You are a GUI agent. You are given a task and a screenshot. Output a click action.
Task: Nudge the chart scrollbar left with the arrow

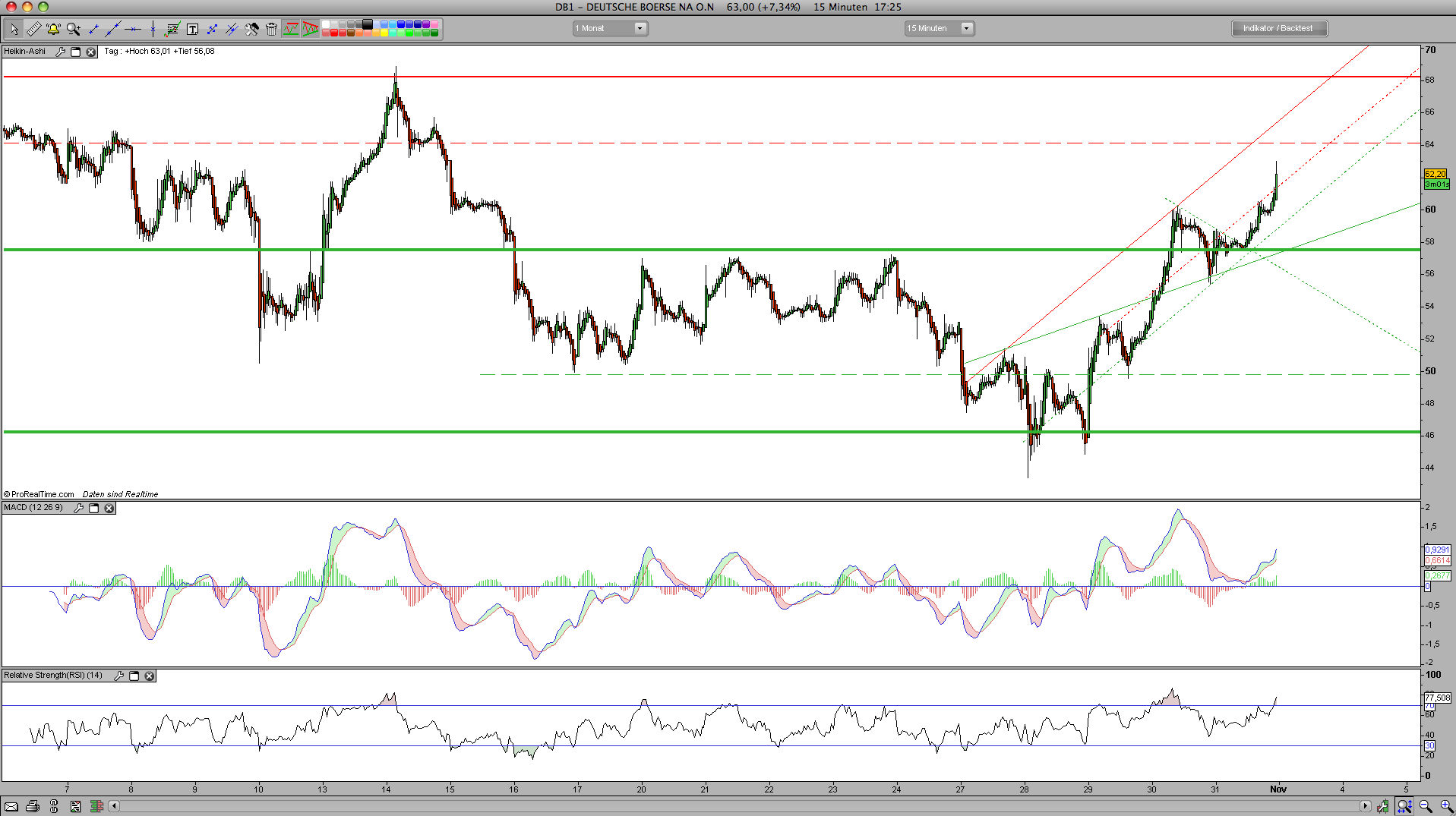(x=114, y=806)
